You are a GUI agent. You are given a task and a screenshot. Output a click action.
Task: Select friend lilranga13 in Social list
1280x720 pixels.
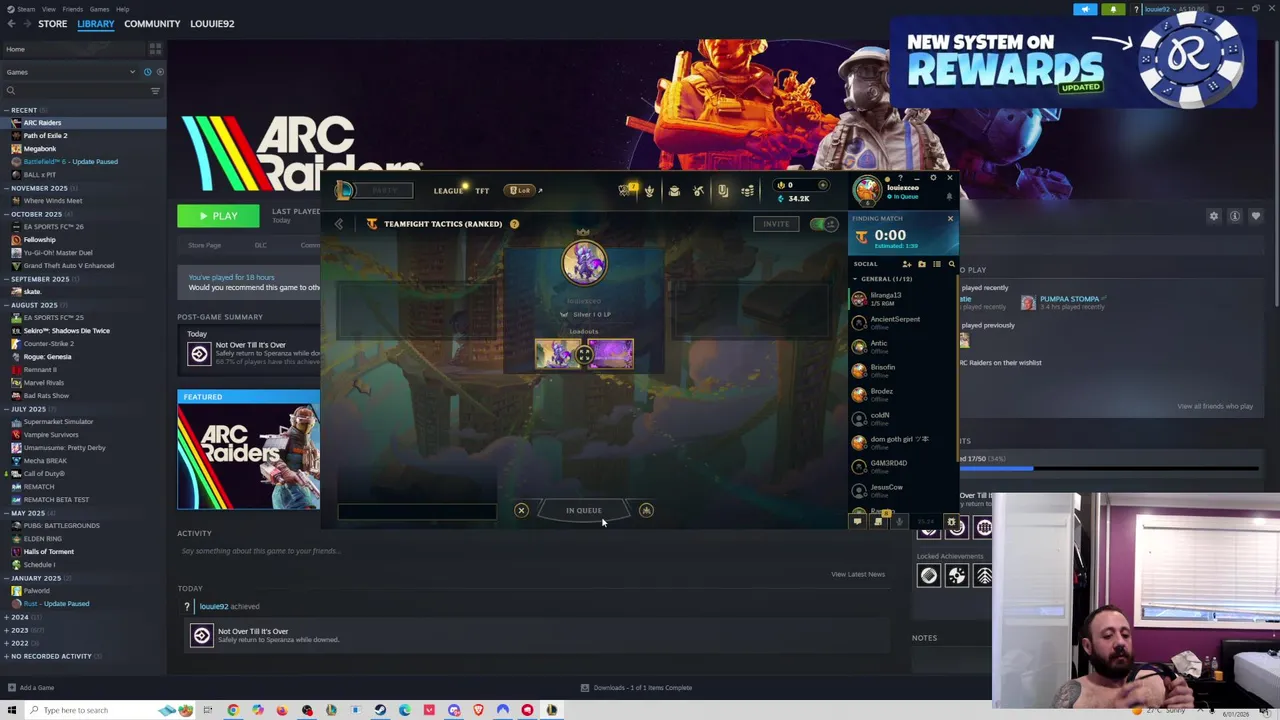pos(900,298)
